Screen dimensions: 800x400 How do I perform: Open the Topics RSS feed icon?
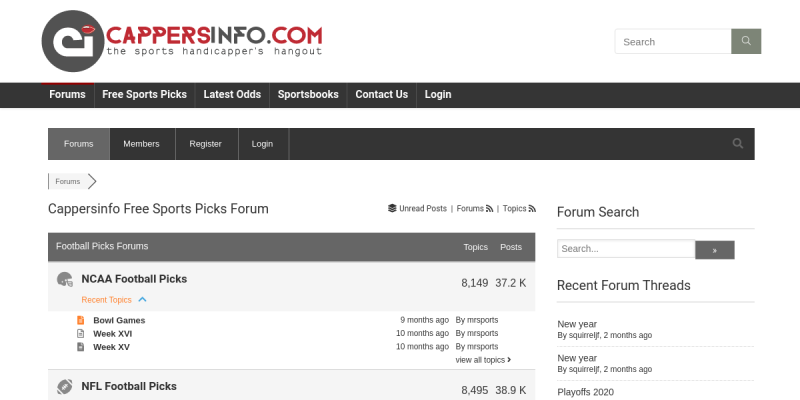click(x=532, y=209)
